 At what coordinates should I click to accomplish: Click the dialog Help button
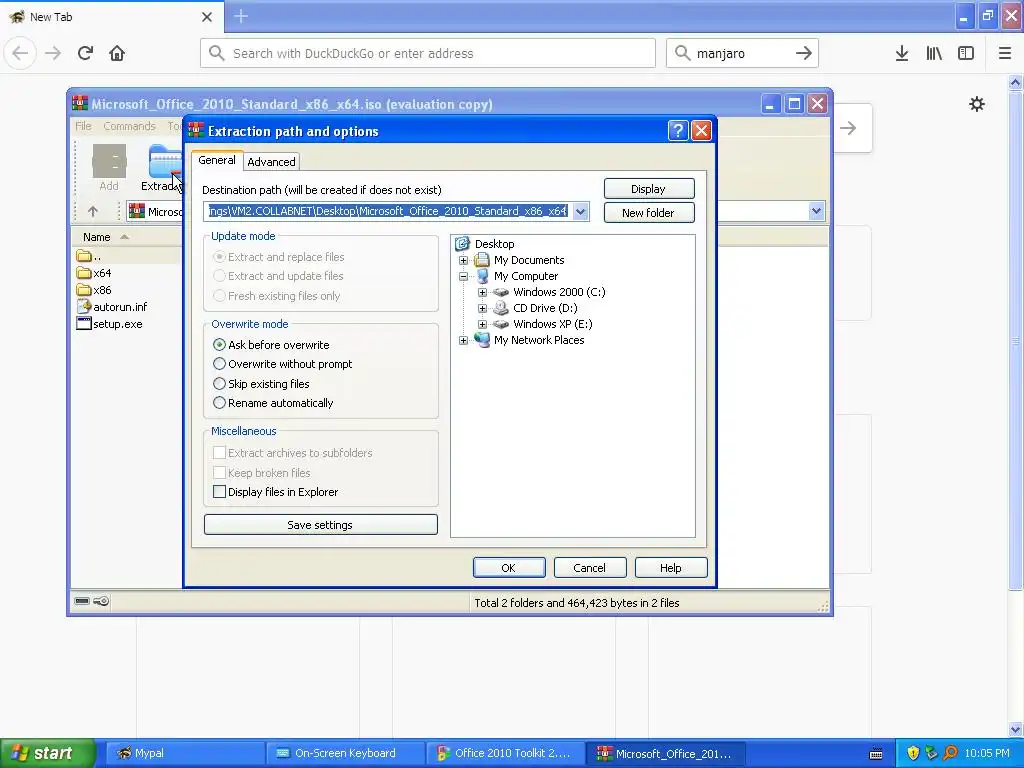(x=671, y=568)
